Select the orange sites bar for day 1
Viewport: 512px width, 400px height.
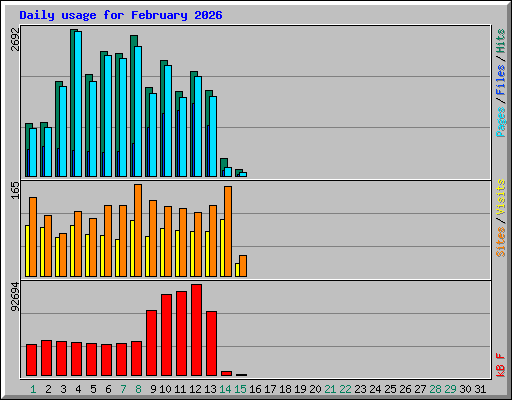click(33, 237)
